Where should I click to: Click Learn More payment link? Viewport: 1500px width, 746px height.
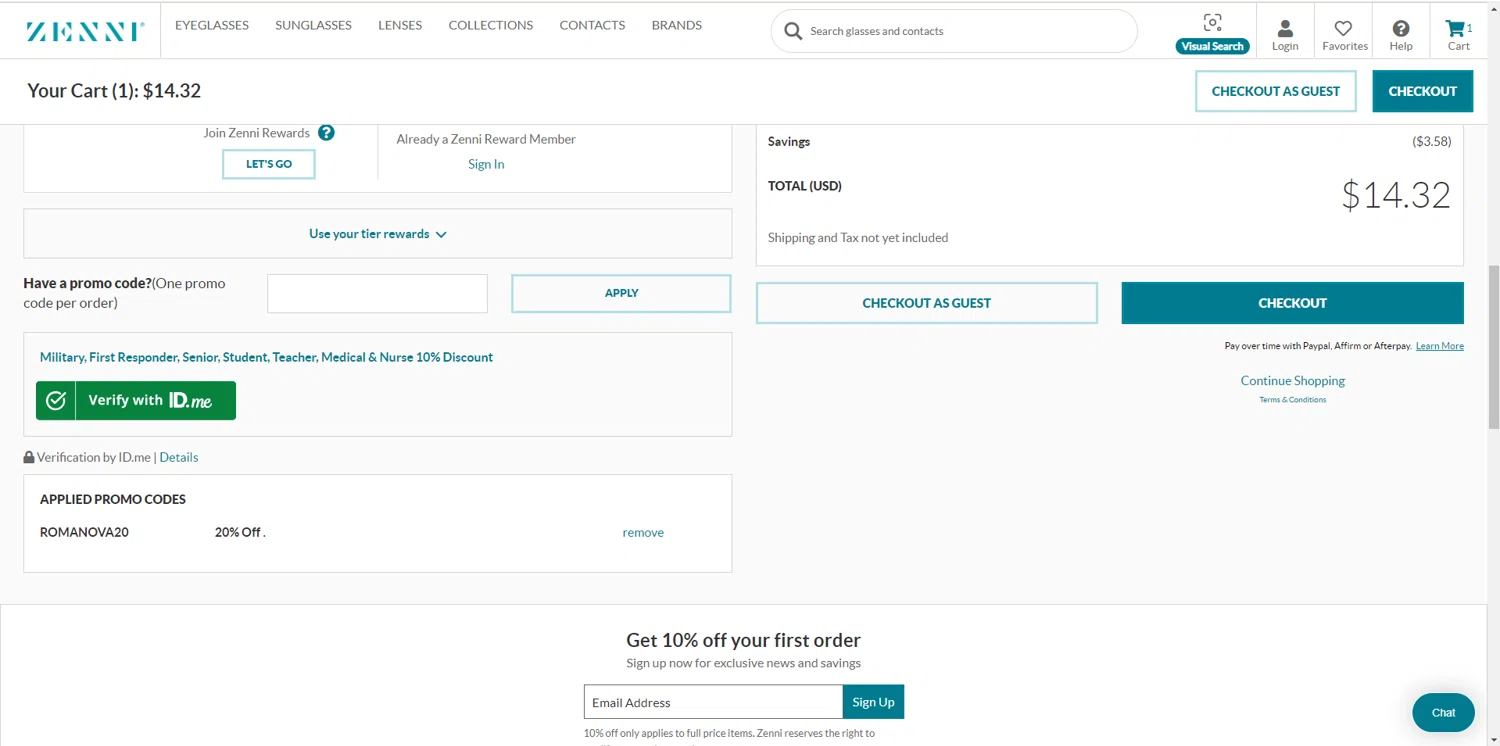[1440, 346]
